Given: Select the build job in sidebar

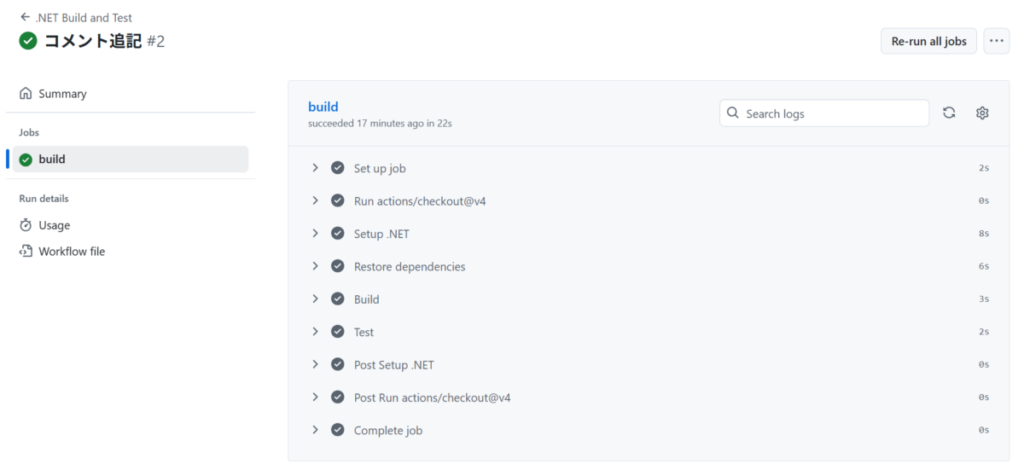Looking at the screenshot, I should (131, 159).
